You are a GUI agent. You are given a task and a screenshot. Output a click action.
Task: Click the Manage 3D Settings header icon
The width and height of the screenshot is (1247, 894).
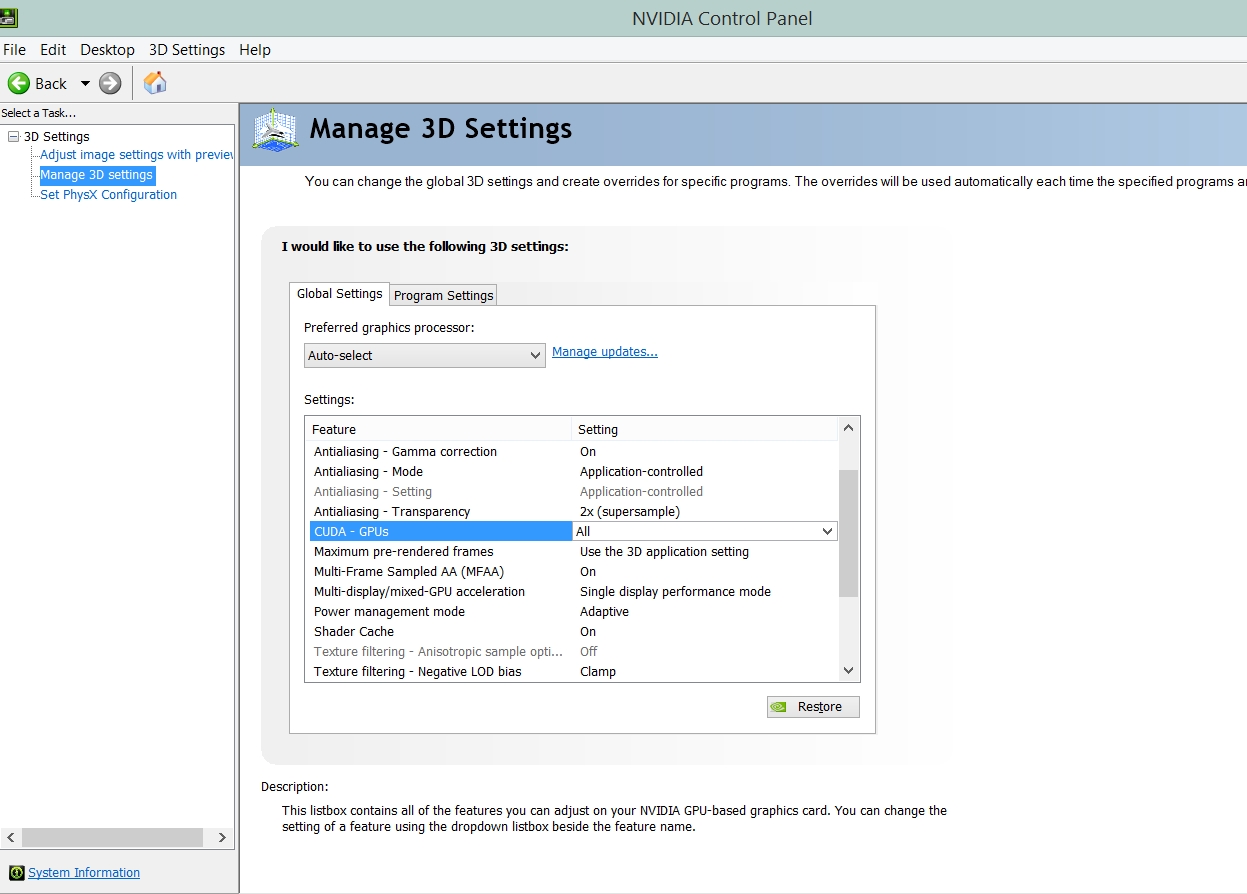point(275,130)
